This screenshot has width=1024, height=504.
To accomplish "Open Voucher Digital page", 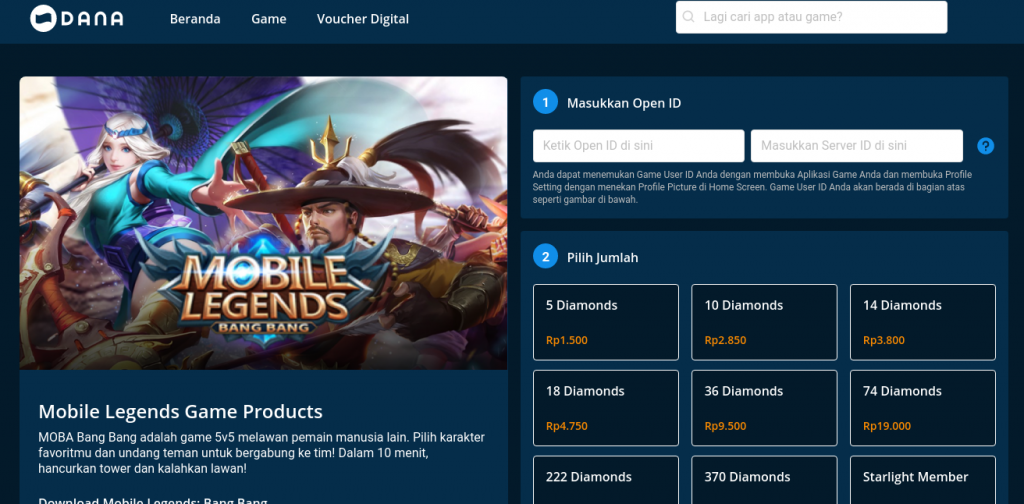I will (362, 19).
